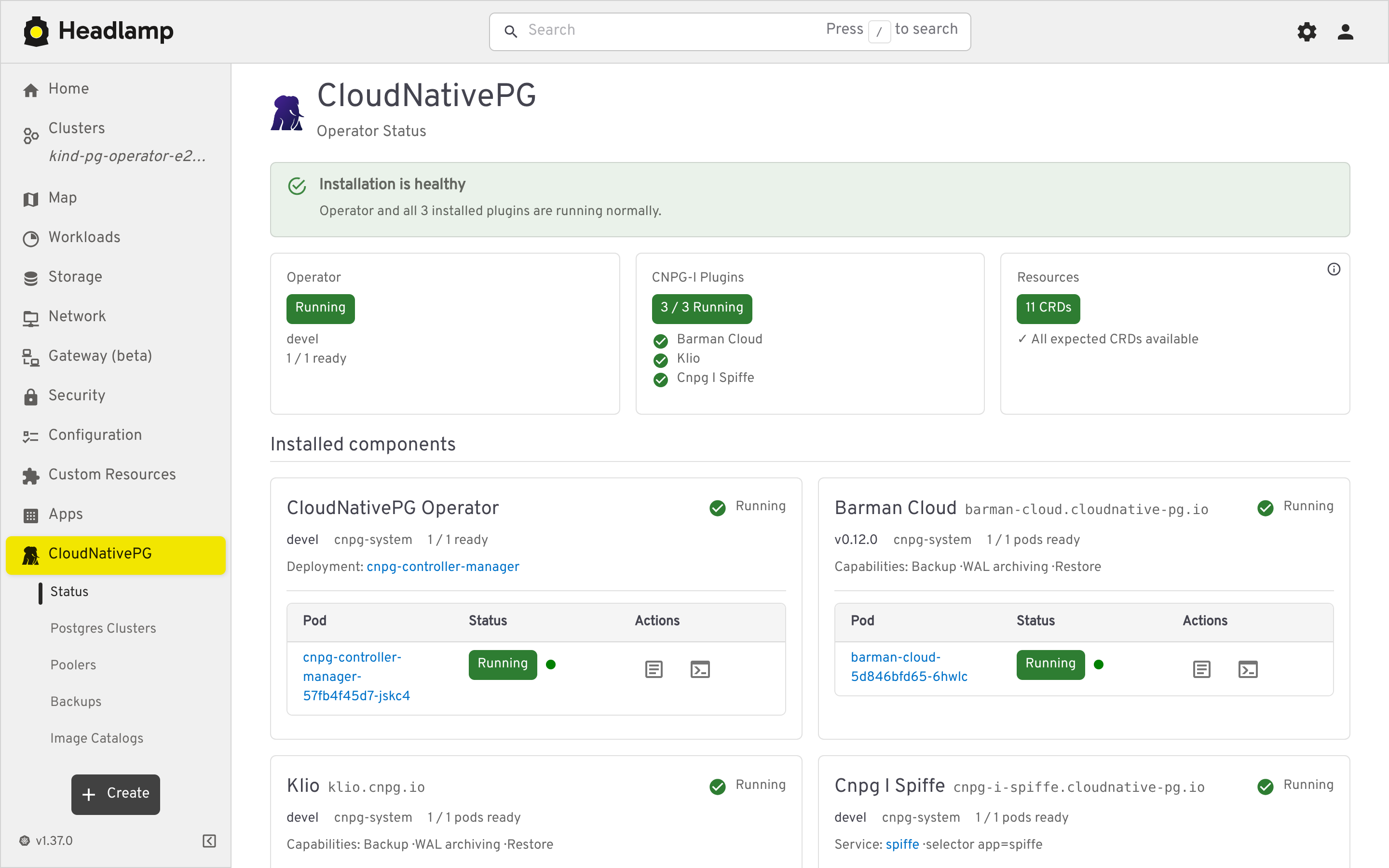Open the Postgres Clusters sub-item
1389x868 pixels.
point(103,628)
